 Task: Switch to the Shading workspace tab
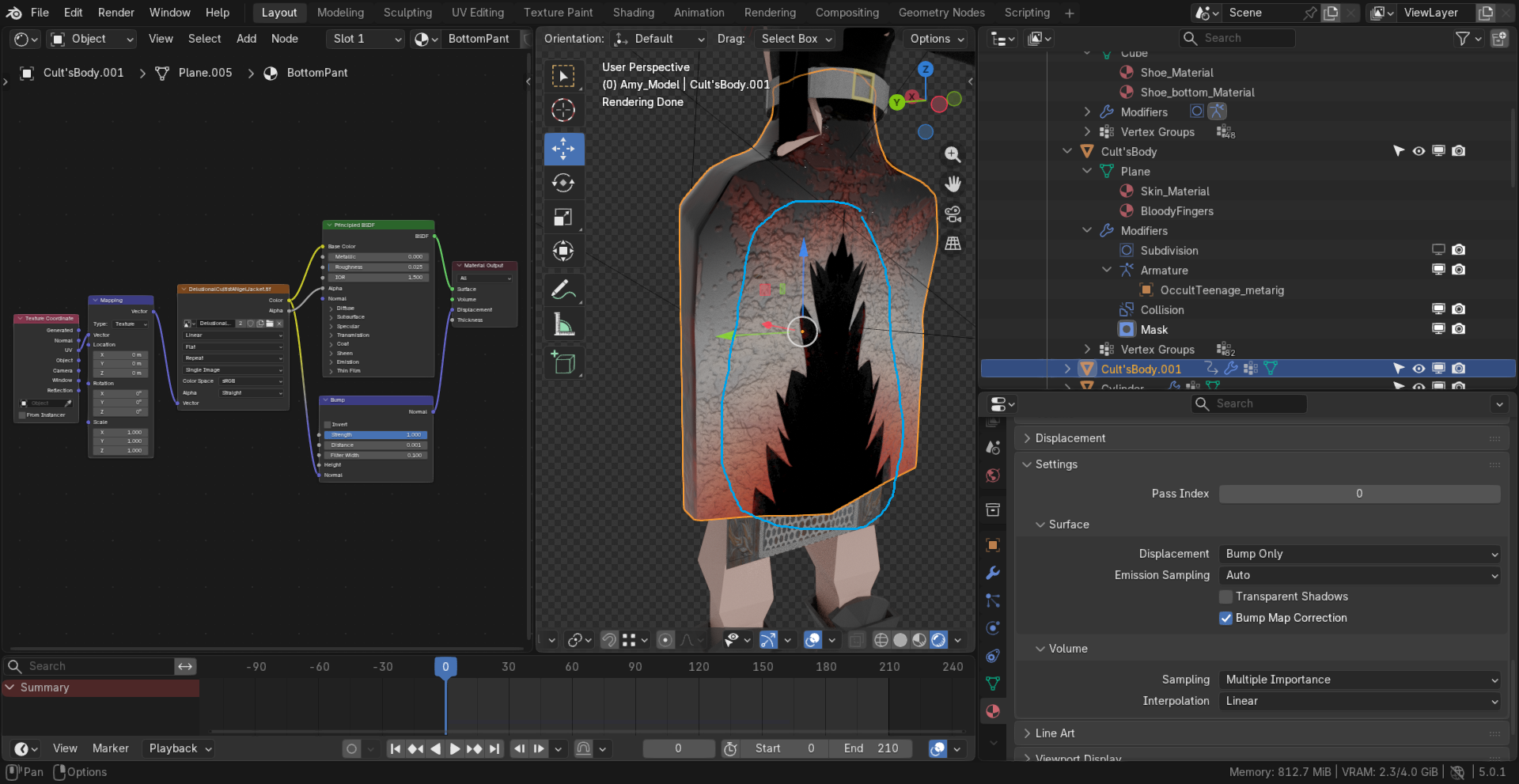coord(634,13)
